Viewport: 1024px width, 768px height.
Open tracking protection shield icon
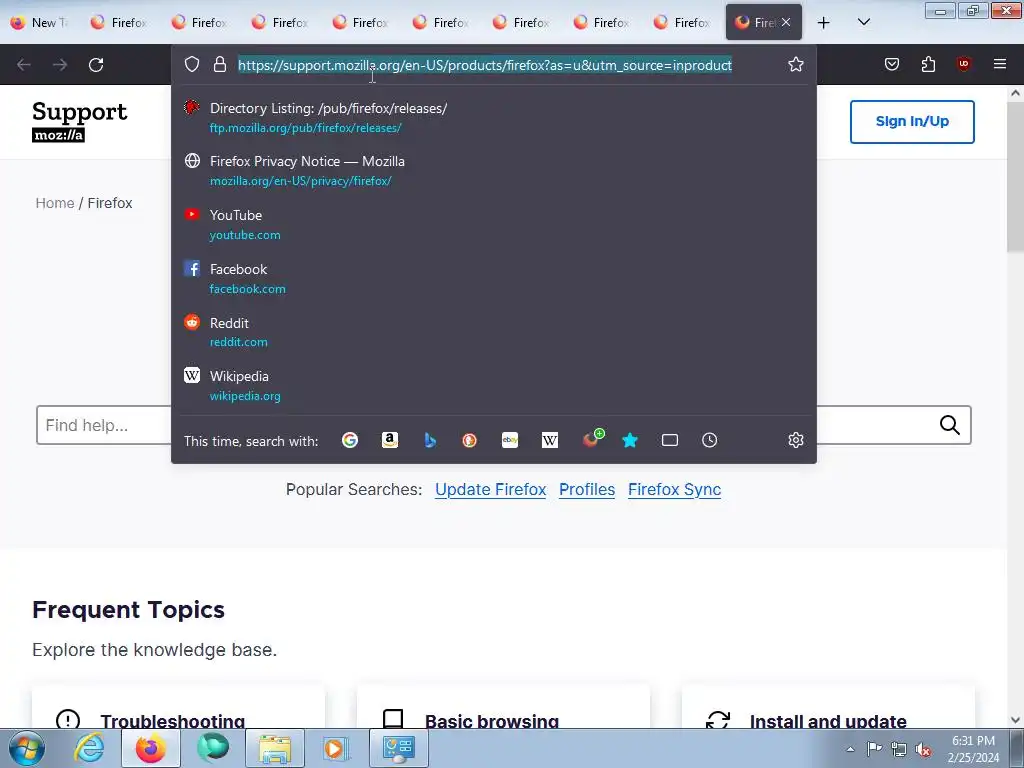click(191, 65)
